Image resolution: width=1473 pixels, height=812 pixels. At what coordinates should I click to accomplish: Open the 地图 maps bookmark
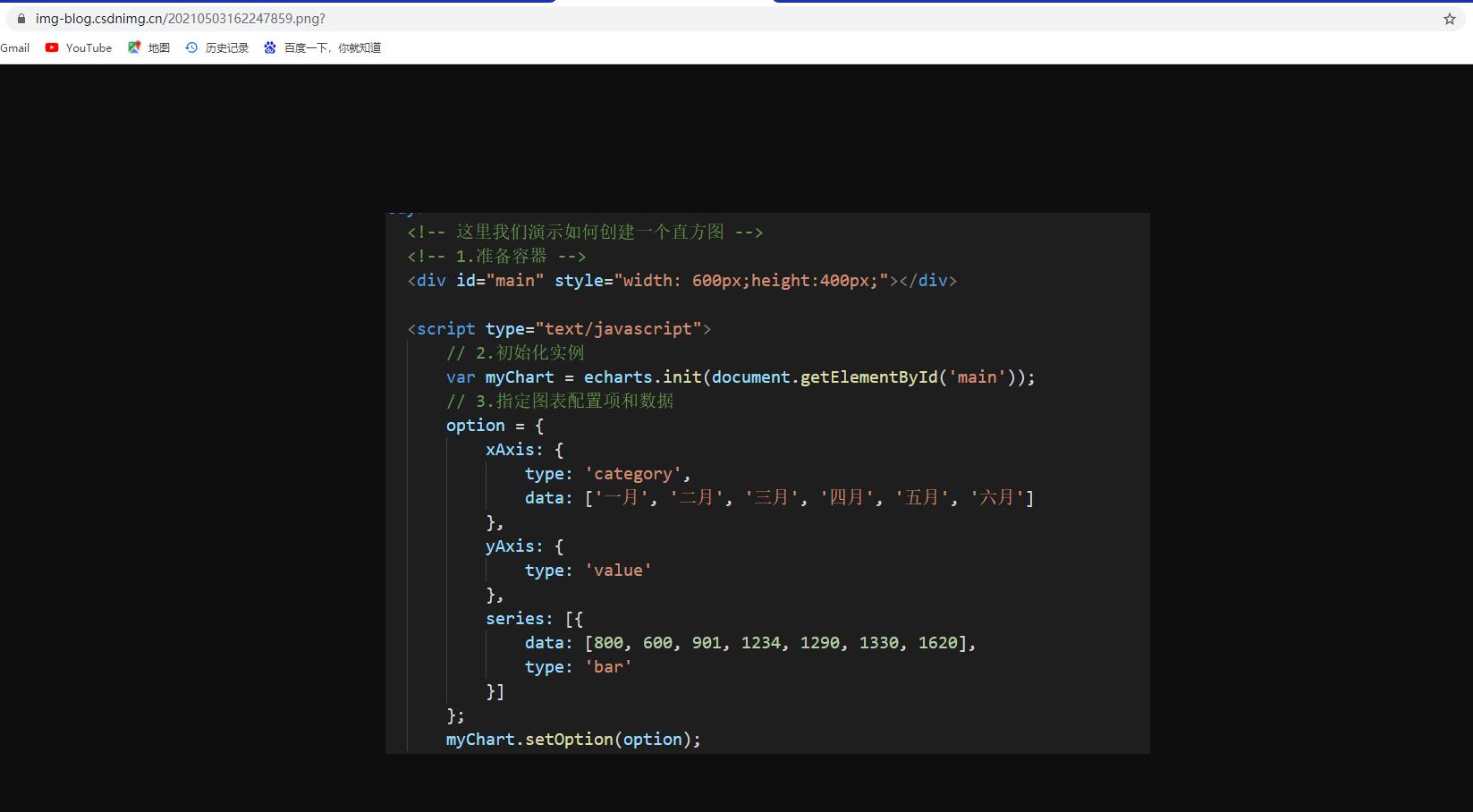pyautogui.click(x=148, y=48)
